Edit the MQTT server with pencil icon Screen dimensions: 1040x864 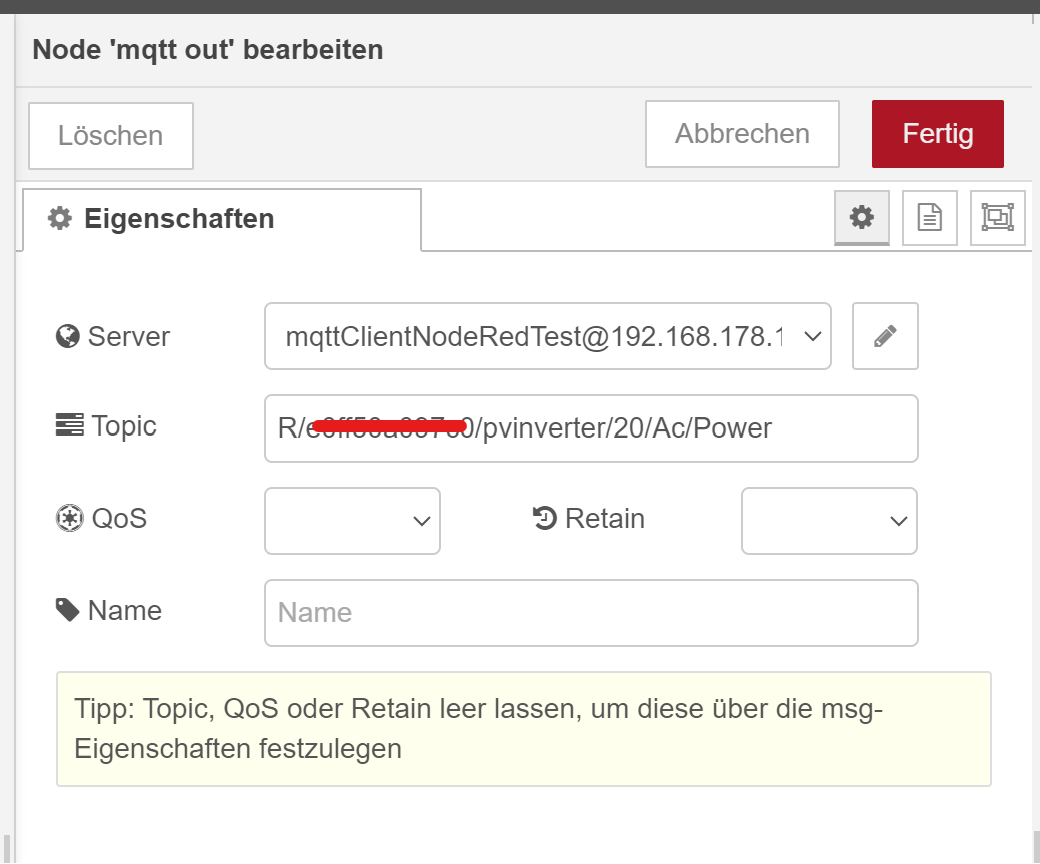click(x=885, y=336)
